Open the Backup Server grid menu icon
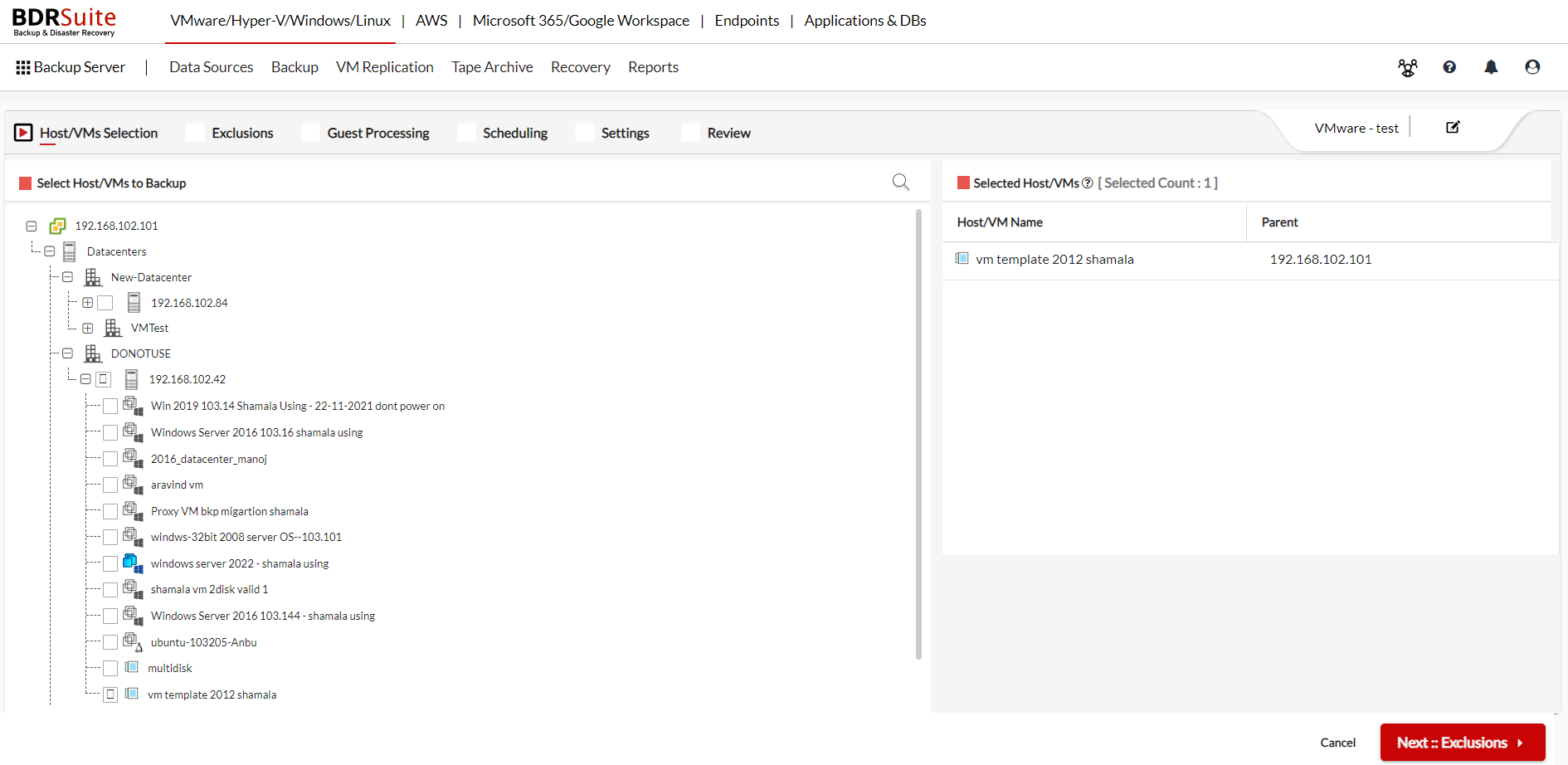 (23, 67)
